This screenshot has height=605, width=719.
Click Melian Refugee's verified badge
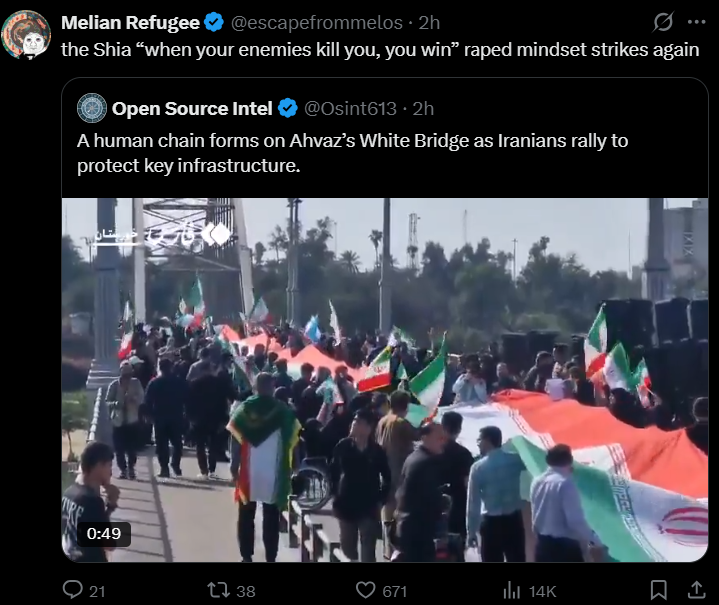pyautogui.click(x=214, y=22)
